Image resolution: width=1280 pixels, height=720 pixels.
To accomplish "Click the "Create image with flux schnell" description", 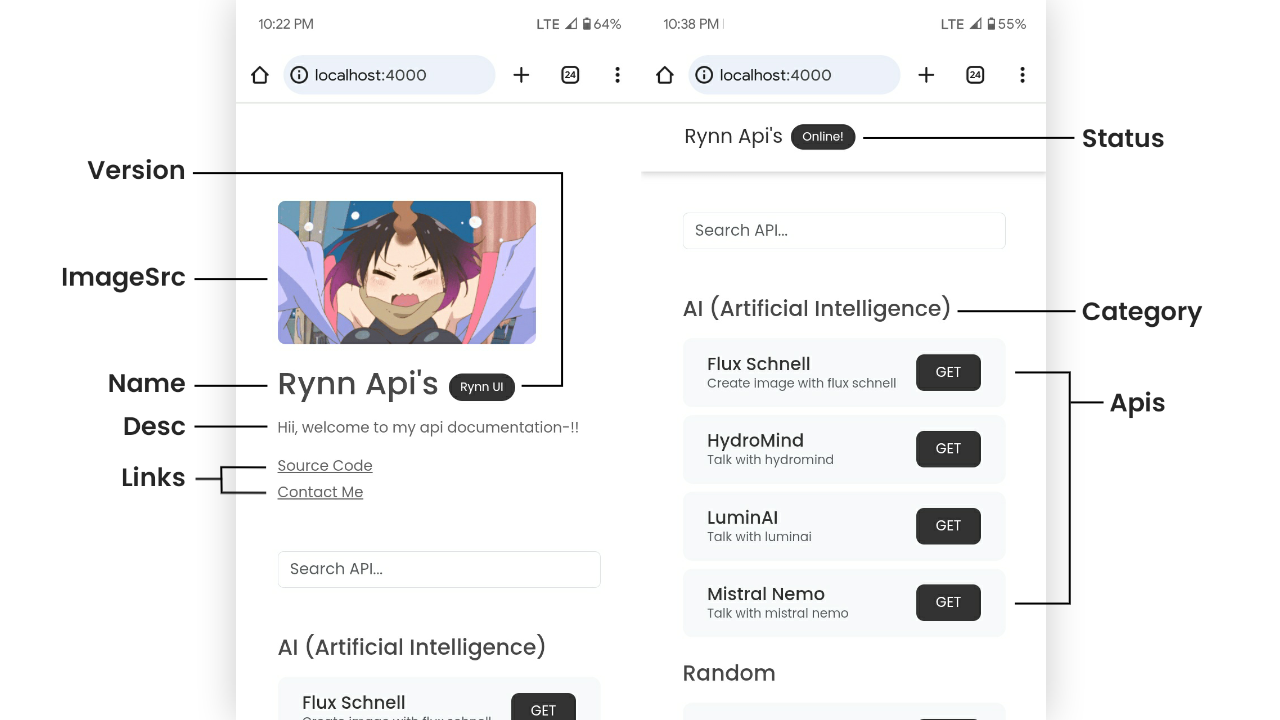I will pyautogui.click(x=801, y=383).
